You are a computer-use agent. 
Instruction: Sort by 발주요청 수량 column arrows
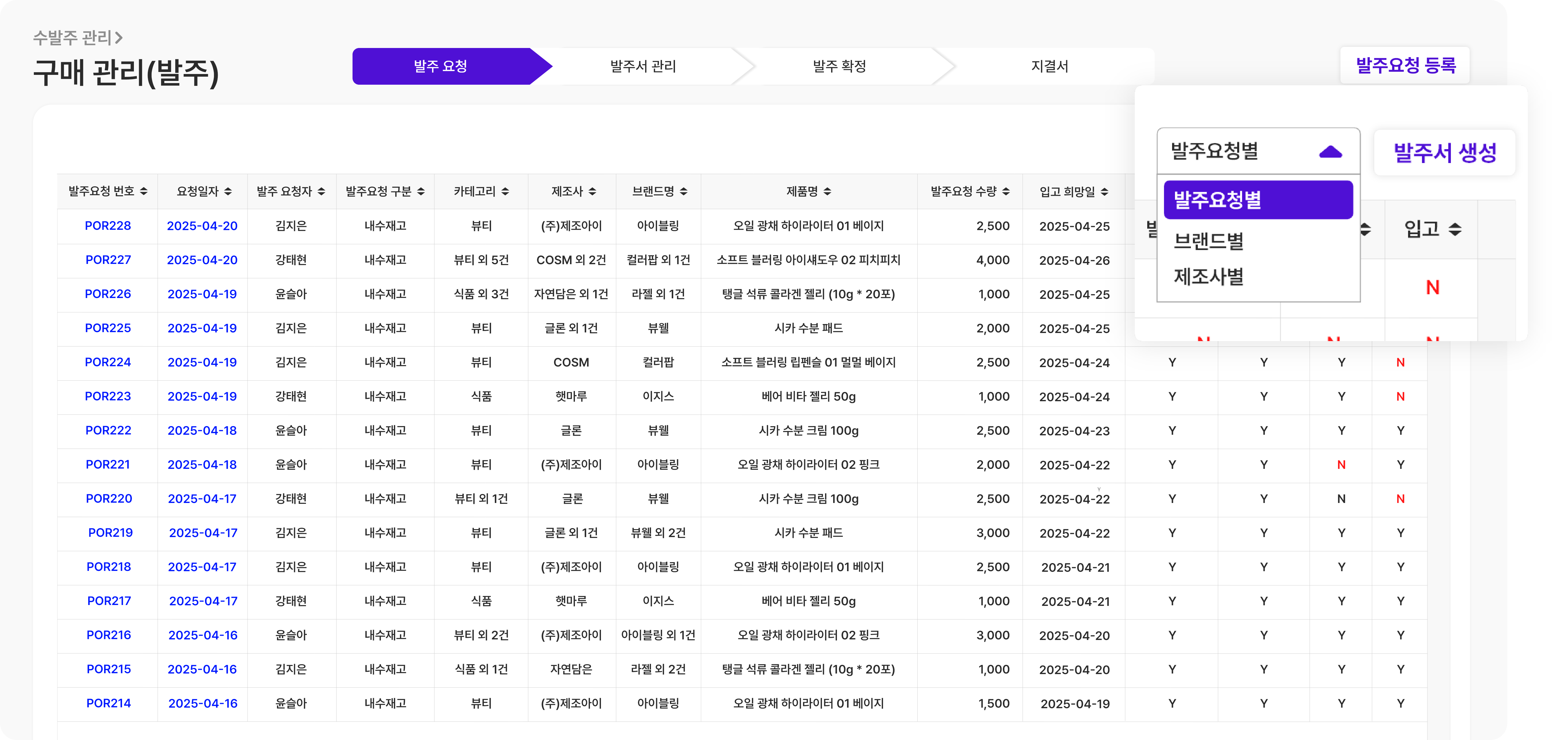pos(1006,192)
